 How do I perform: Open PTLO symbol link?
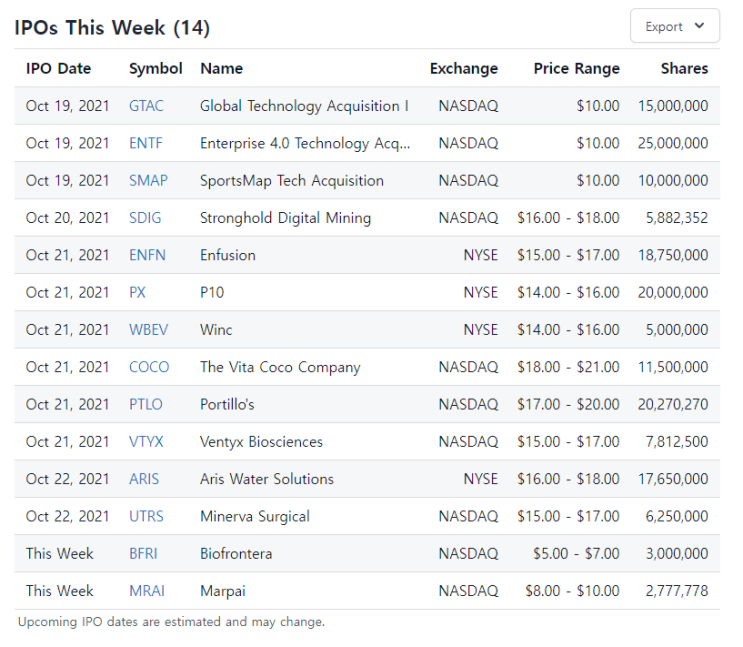[x=145, y=405]
